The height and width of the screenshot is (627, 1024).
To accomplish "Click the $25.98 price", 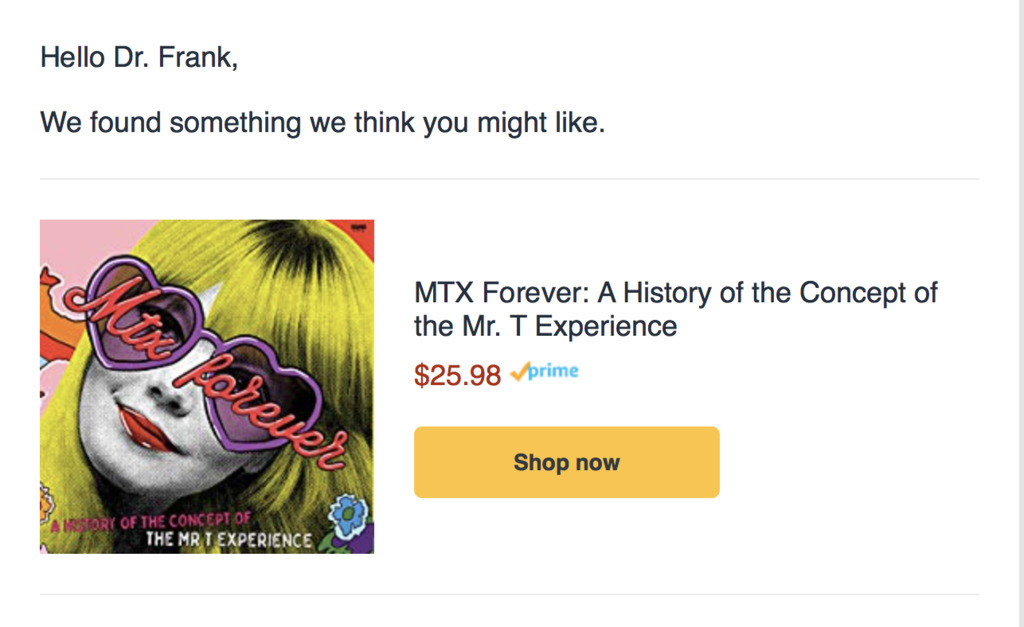I will click(457, 375).
